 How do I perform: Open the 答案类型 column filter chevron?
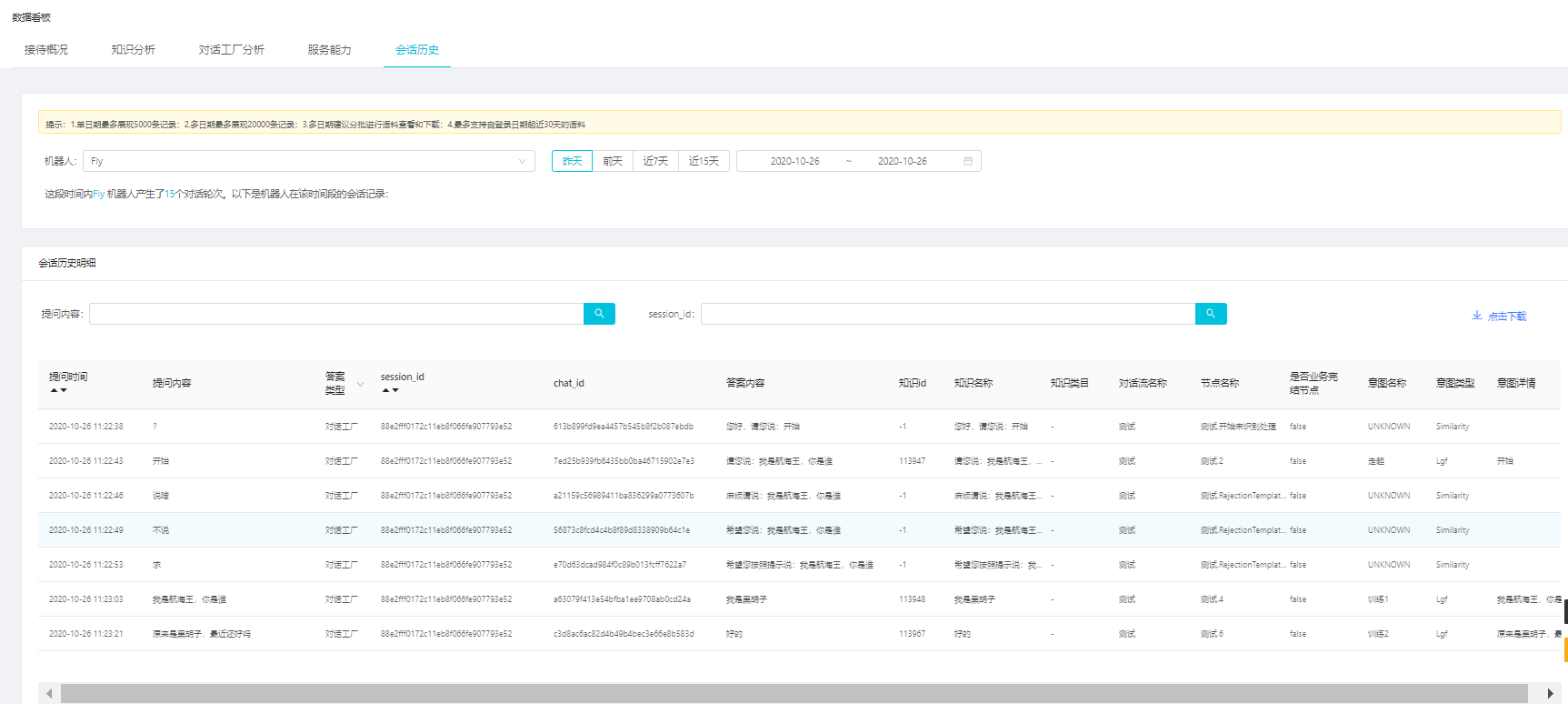pyautogui.click(x=360, y=384)
